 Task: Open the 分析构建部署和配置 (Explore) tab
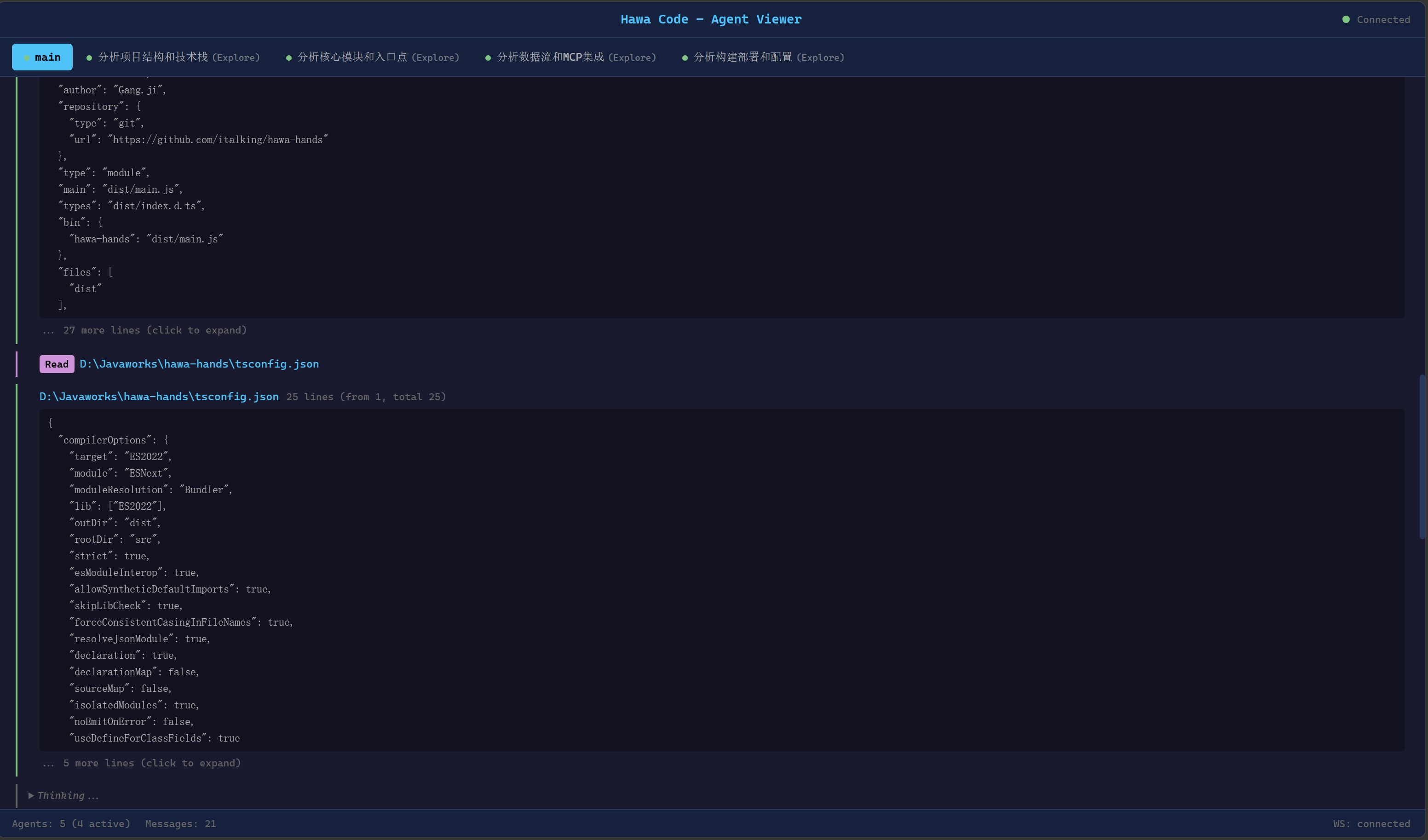coord(763,57)
